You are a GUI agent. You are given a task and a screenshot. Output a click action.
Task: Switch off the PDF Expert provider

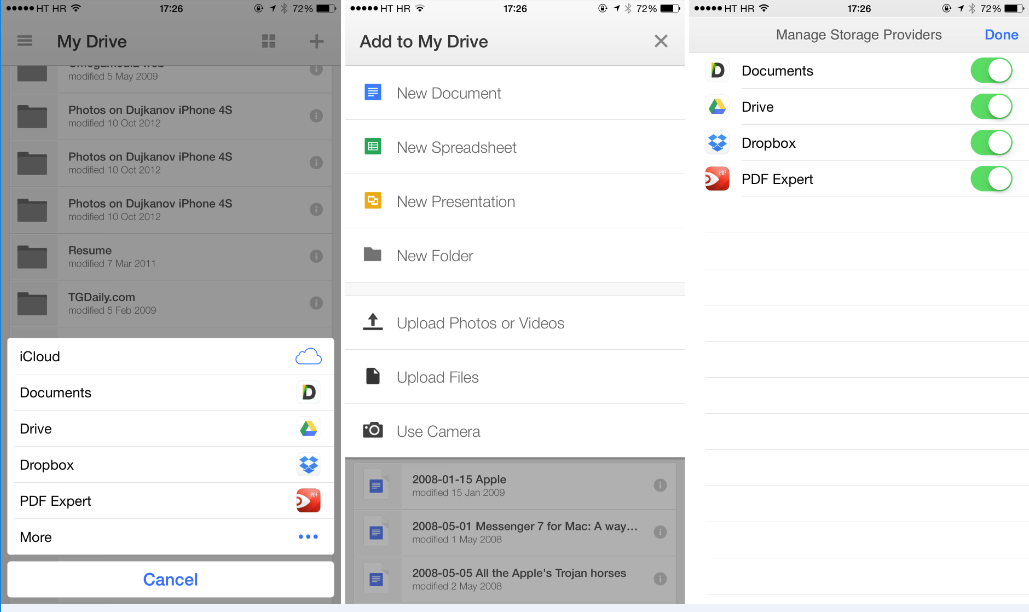(x=992, y=178)
